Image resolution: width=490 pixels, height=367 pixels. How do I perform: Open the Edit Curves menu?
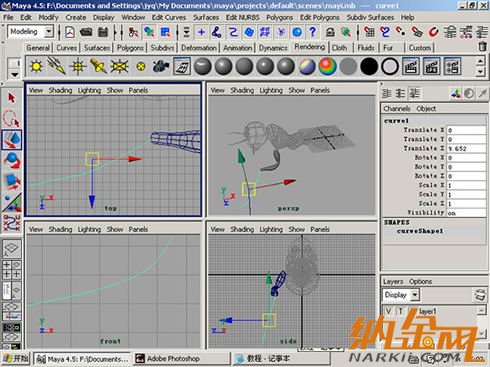(x=169, y=17)
